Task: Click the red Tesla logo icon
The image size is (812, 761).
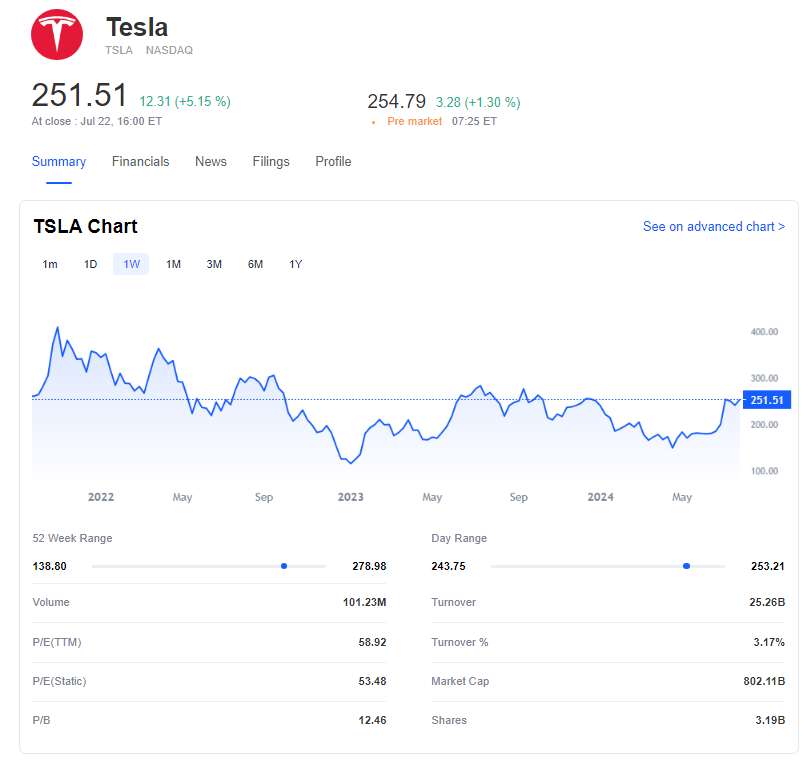Action: (x=57, y=35)
